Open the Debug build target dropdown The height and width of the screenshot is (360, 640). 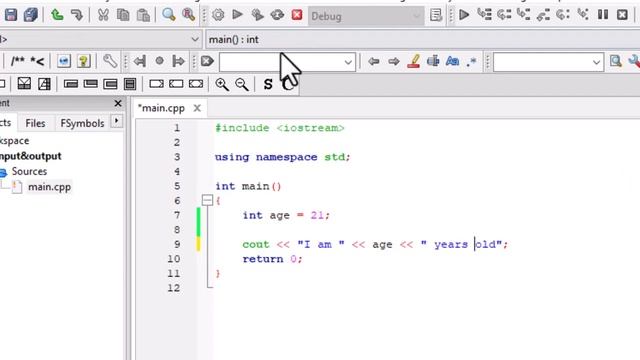pyautogui.click(x=366, y=16)
